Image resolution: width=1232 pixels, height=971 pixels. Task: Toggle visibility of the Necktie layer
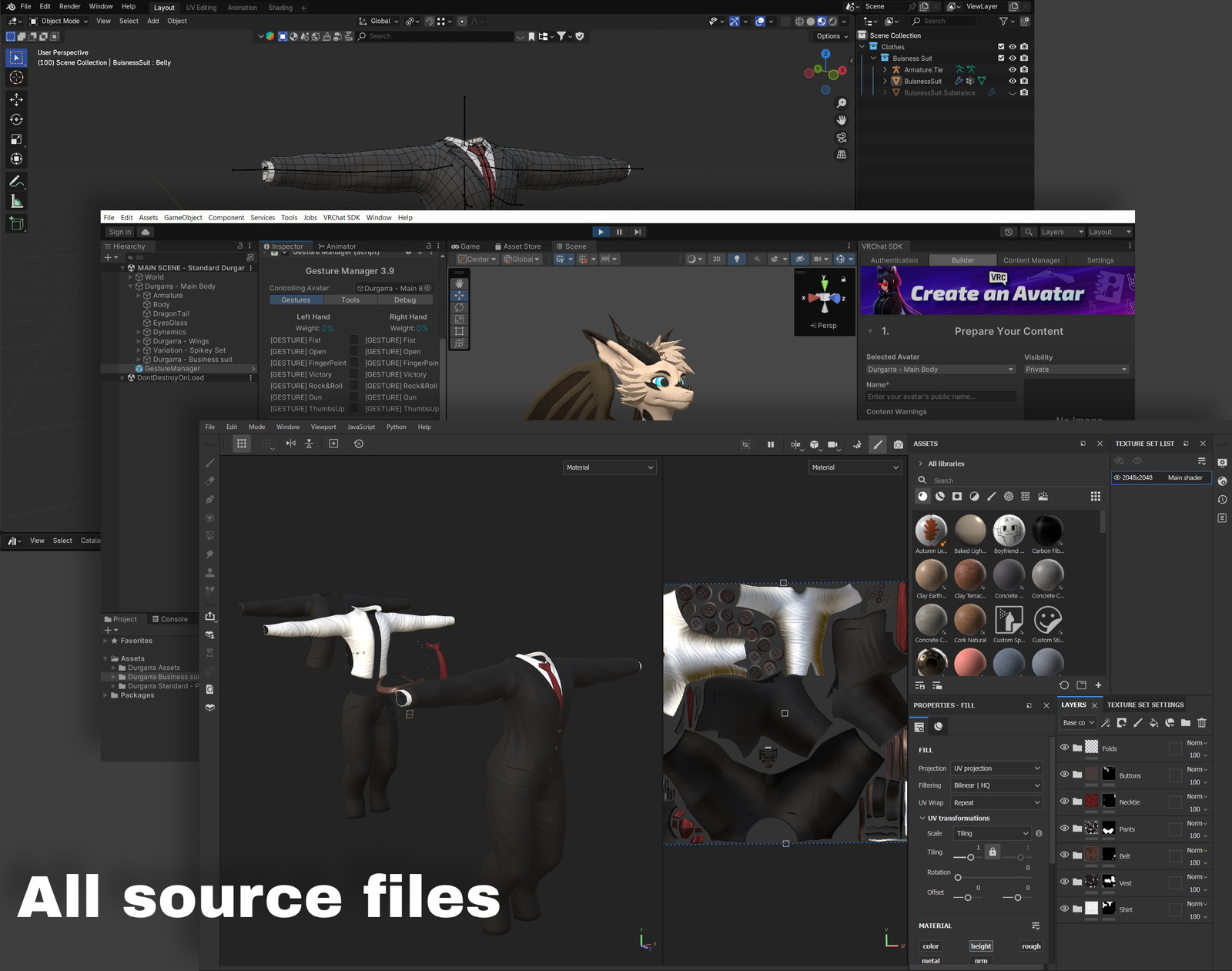pyautogui.click(x=1065, y=802)
